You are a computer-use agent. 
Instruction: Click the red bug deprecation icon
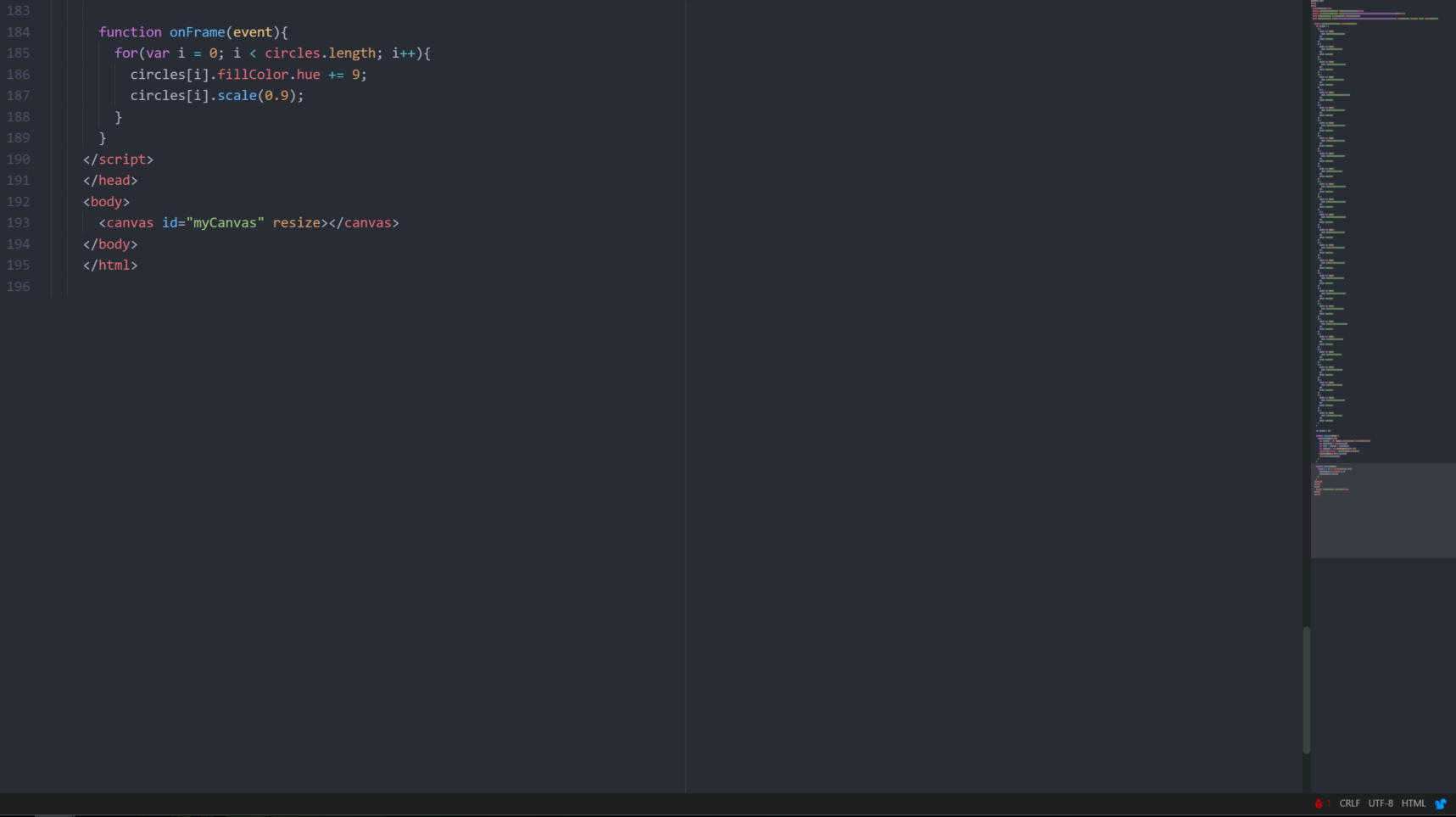1319,803
